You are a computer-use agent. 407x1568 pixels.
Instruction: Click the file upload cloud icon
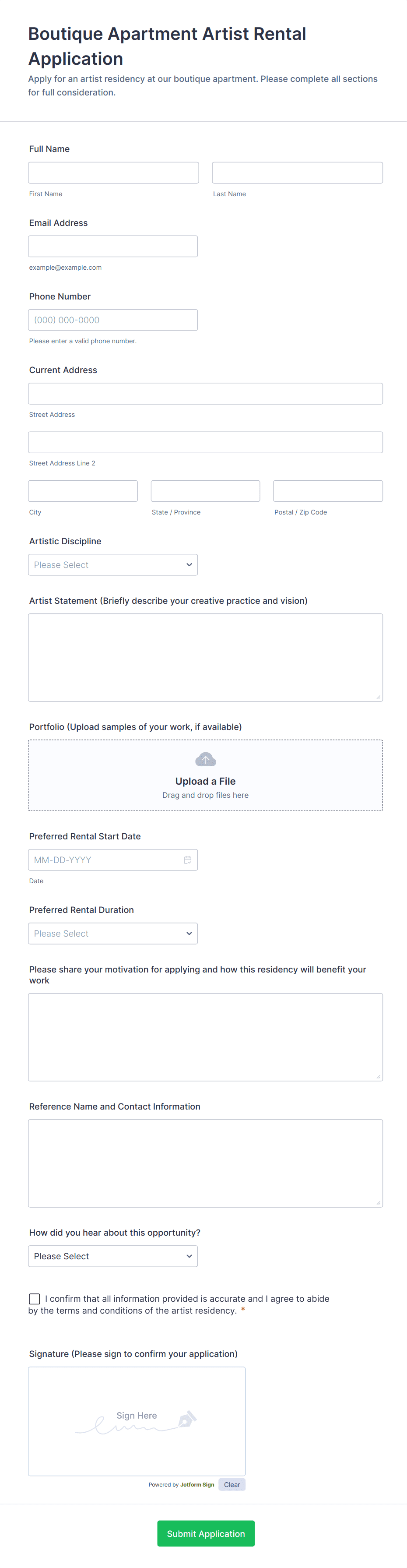(205, 759)
